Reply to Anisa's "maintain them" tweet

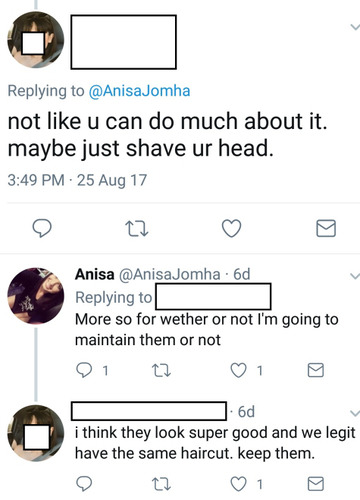coord(84,370)
